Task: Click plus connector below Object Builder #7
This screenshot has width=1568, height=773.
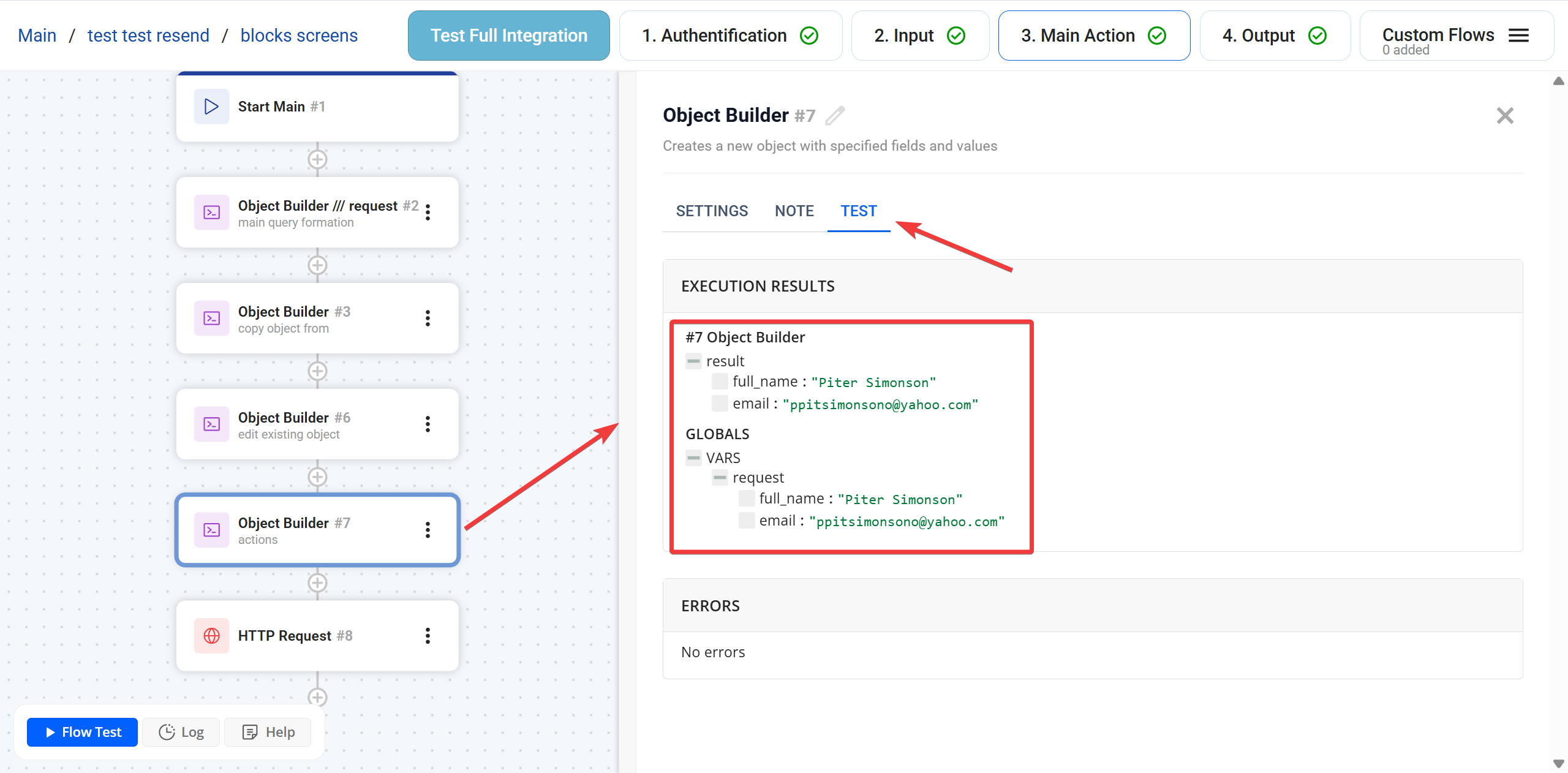Action: pos(317,583)
